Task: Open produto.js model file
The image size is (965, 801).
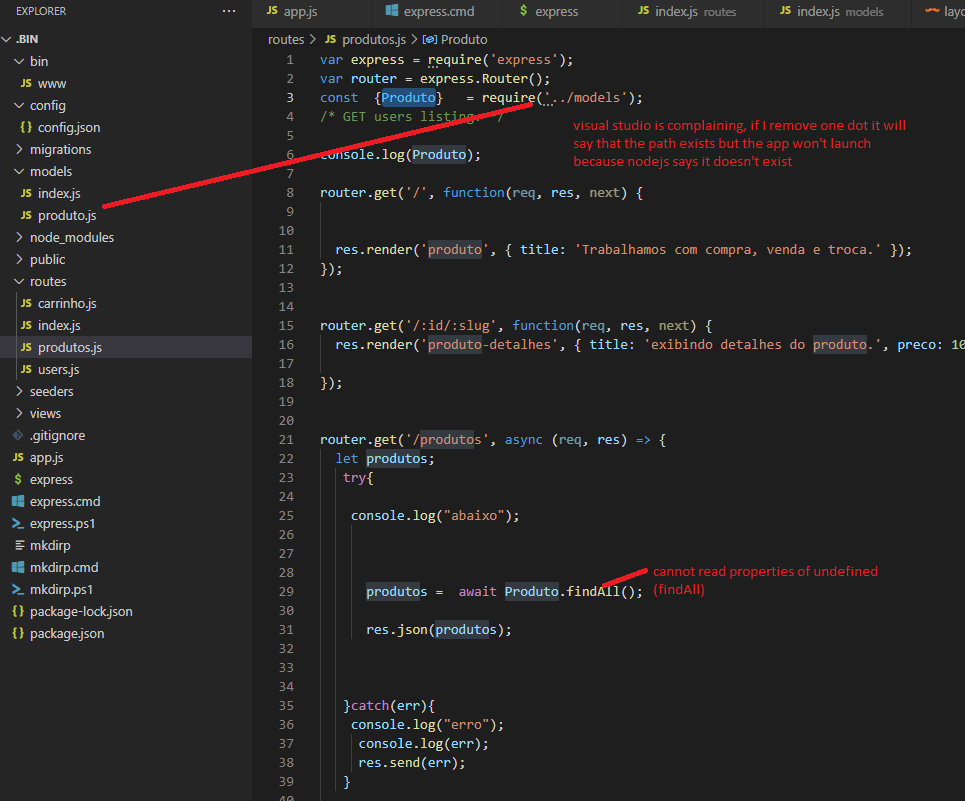Action: [x=67, y=216]
